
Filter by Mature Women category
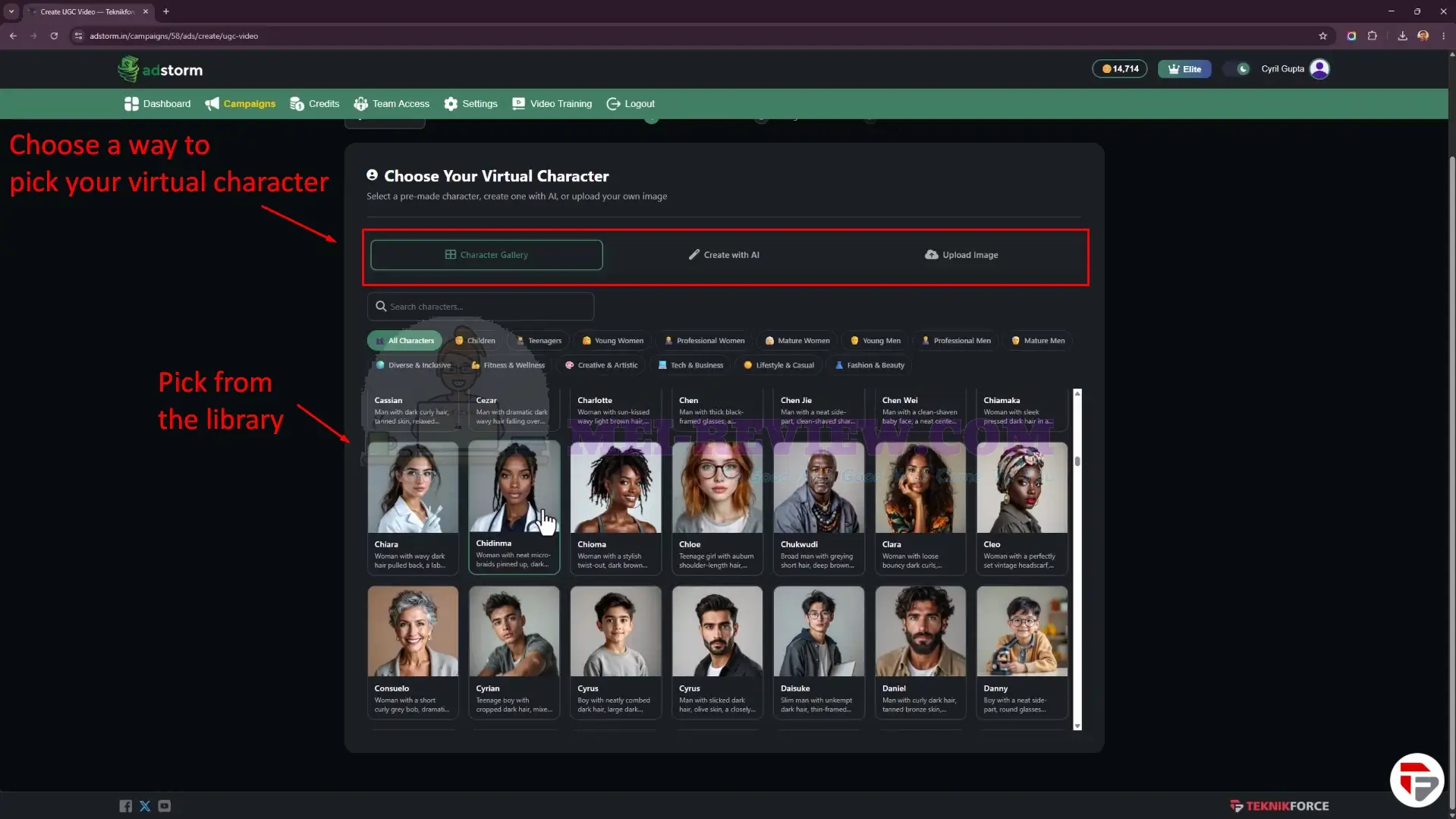point(797,341)
